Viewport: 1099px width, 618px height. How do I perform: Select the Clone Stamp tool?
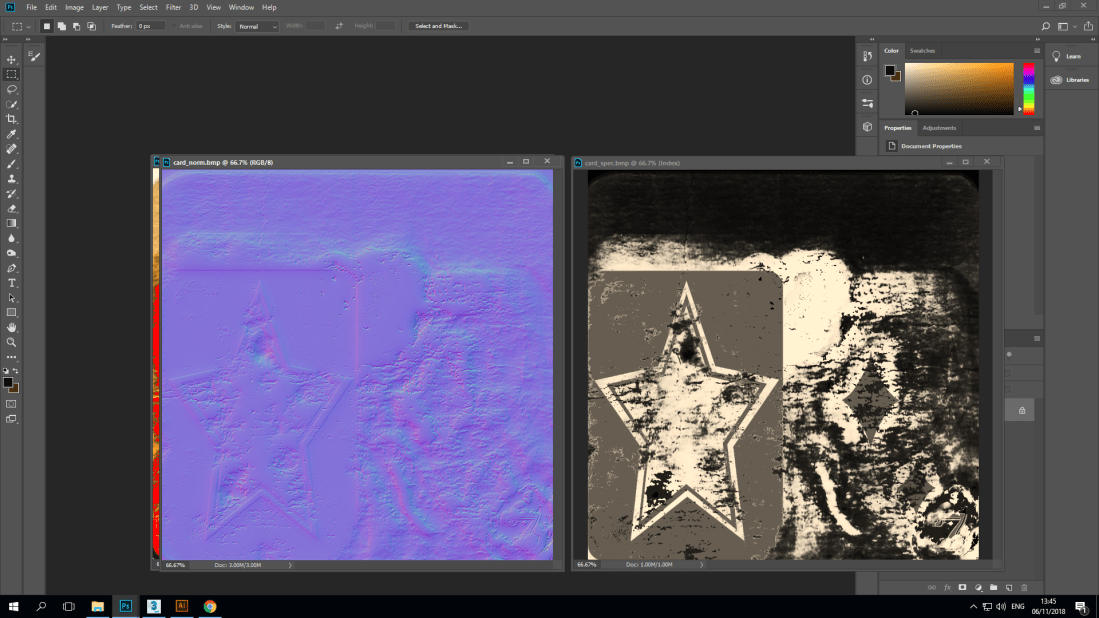(x=12, y=178)
